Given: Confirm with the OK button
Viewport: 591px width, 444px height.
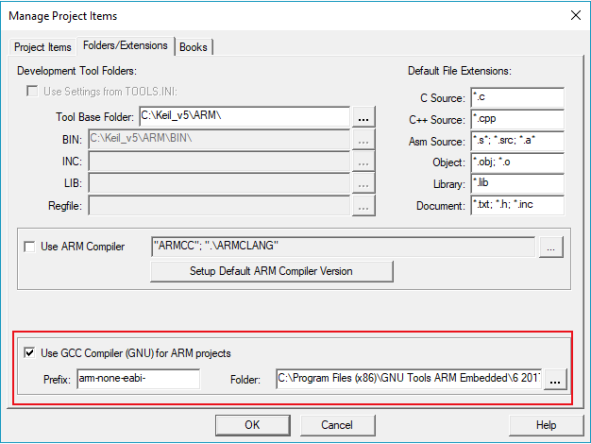Looking at the screenshot, I should (252, 425).
